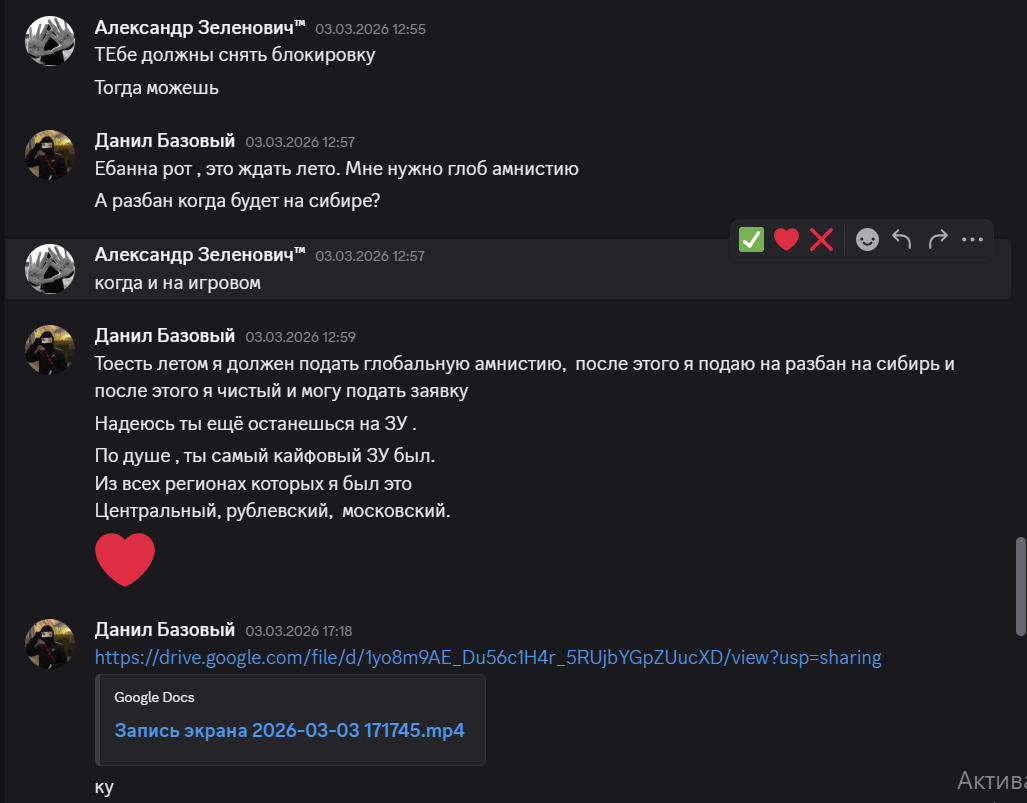Click the large red heart emoji message

125,559
